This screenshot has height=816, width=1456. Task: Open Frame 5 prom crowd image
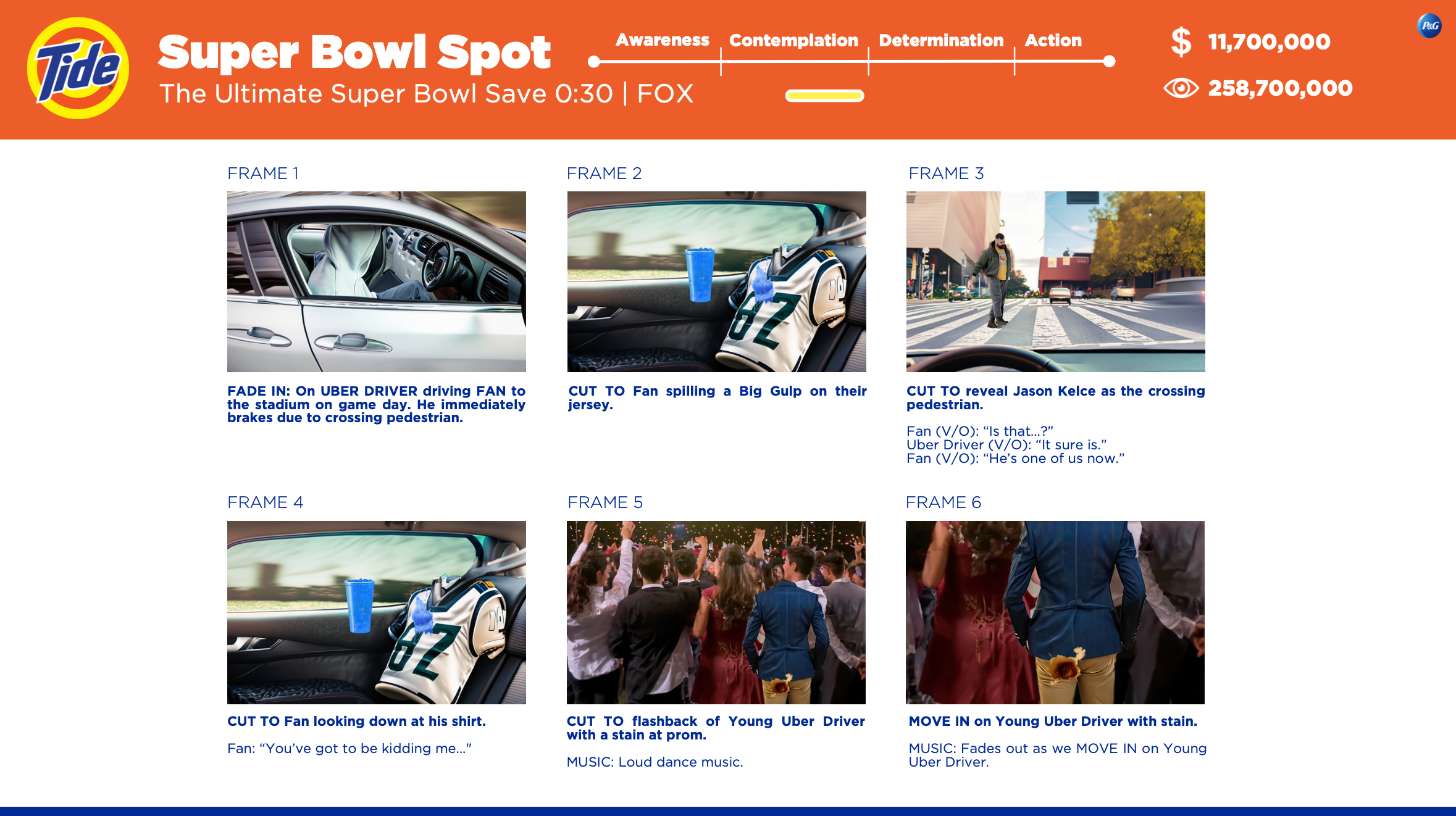click(x=716, y=612)
